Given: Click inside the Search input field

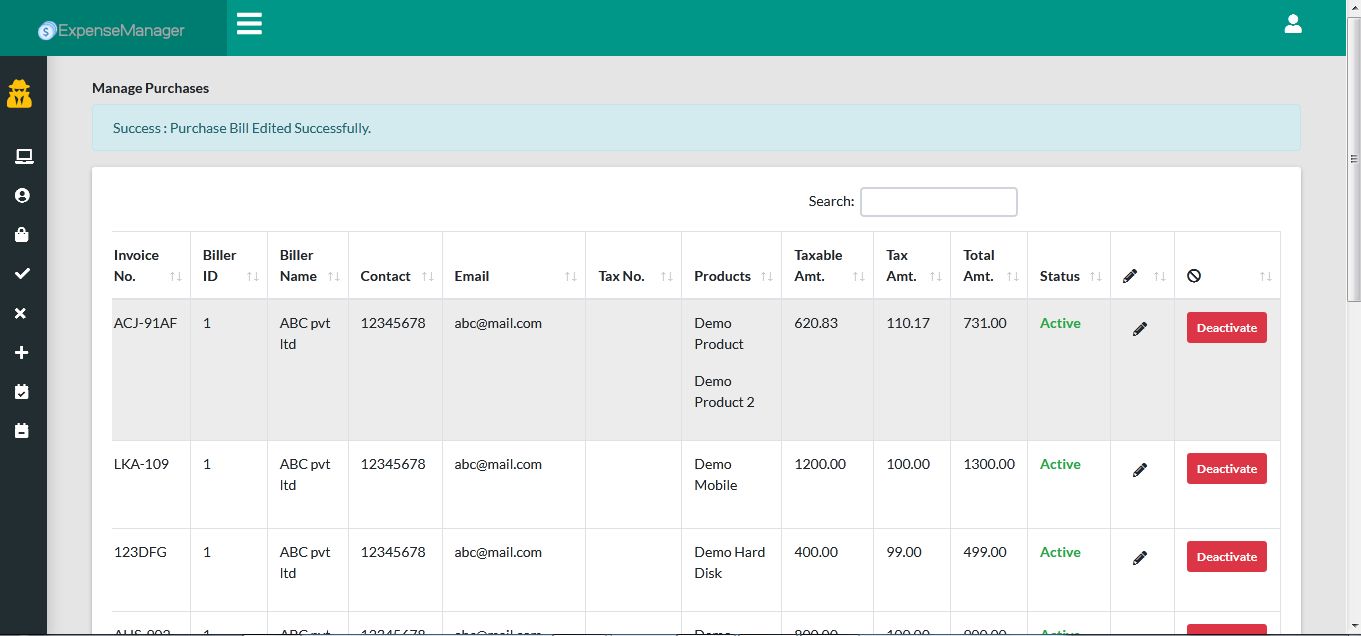Looking at the screenshot, I should coord(938,201).
